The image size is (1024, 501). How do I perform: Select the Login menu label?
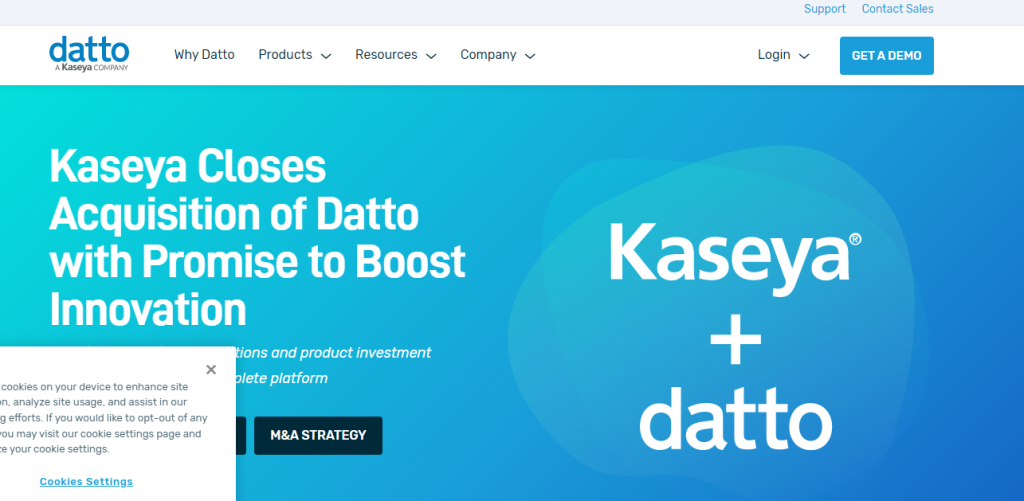click(x=774, y=55)
